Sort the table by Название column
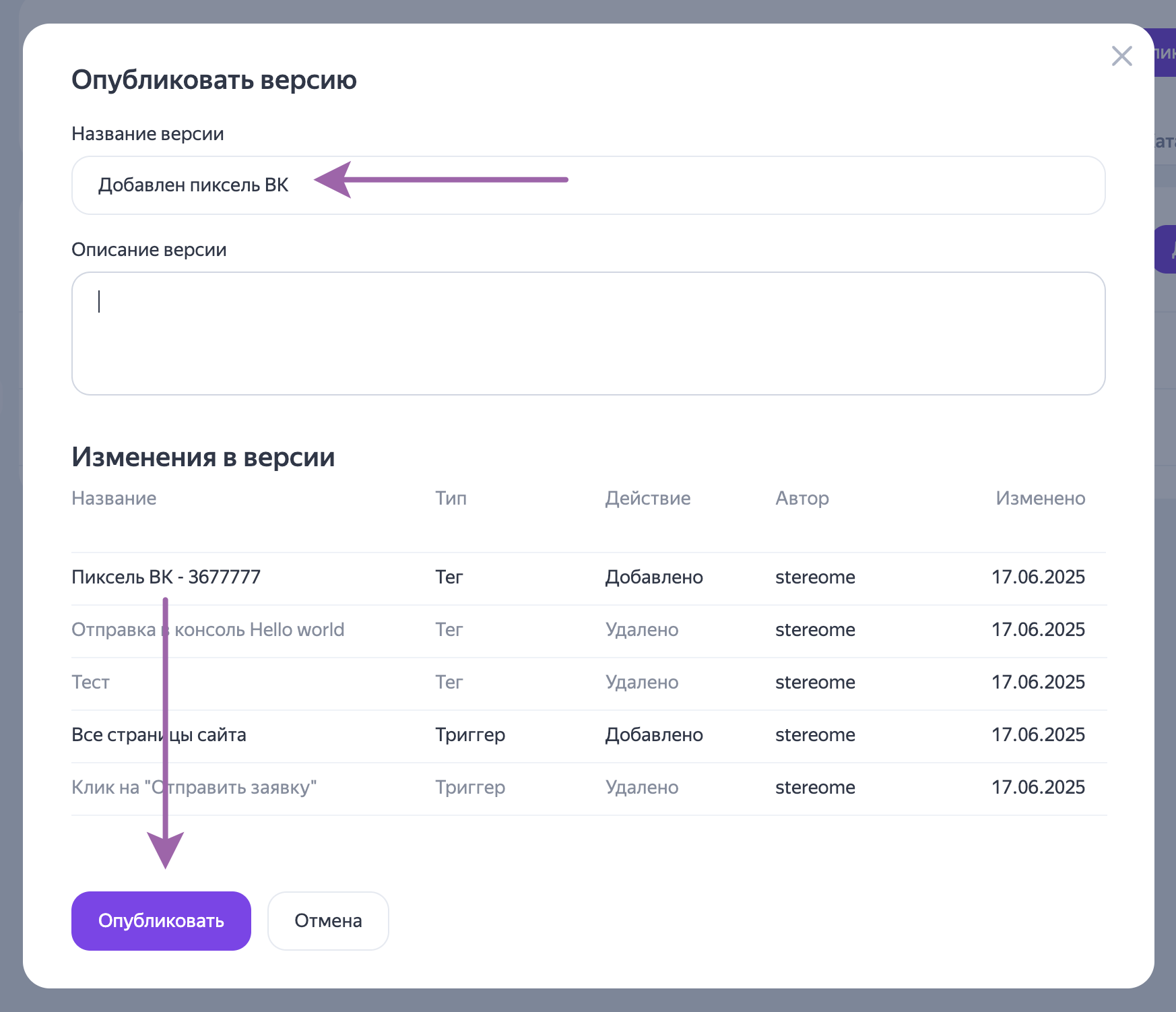The image size is (1176, 1012). coord(113,498)
